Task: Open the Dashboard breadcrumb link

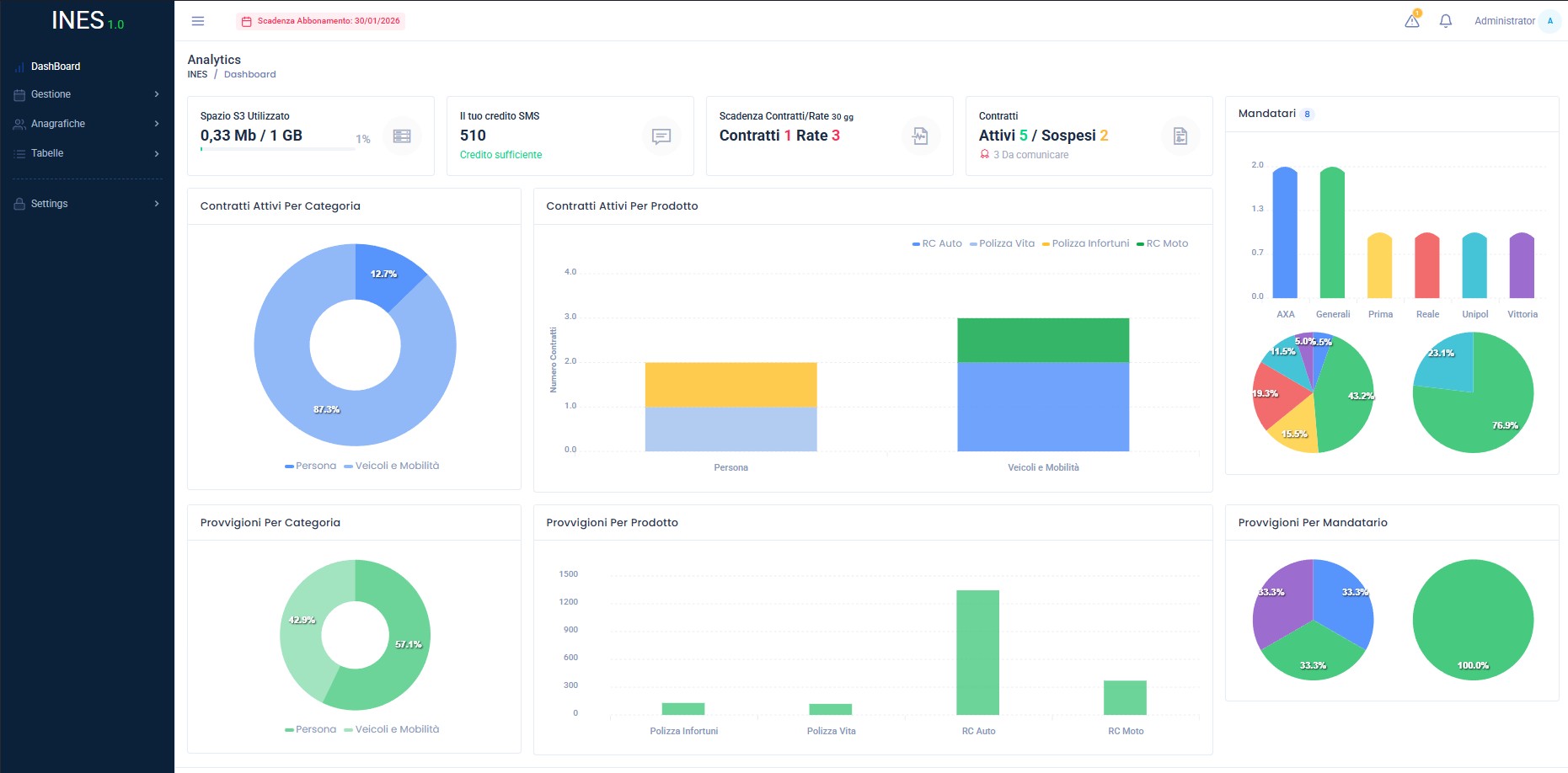Action: pyautogui.click(x=249, y=74)
